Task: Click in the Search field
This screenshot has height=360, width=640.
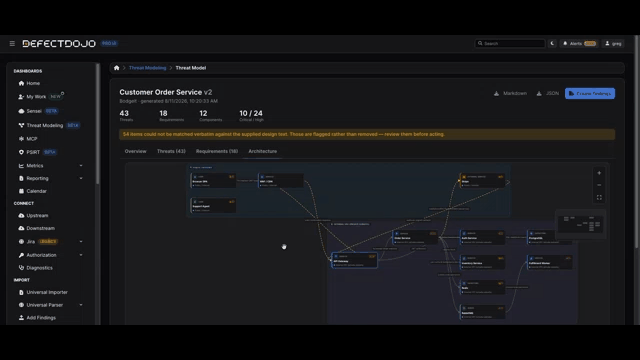Action: pos(510,43)
